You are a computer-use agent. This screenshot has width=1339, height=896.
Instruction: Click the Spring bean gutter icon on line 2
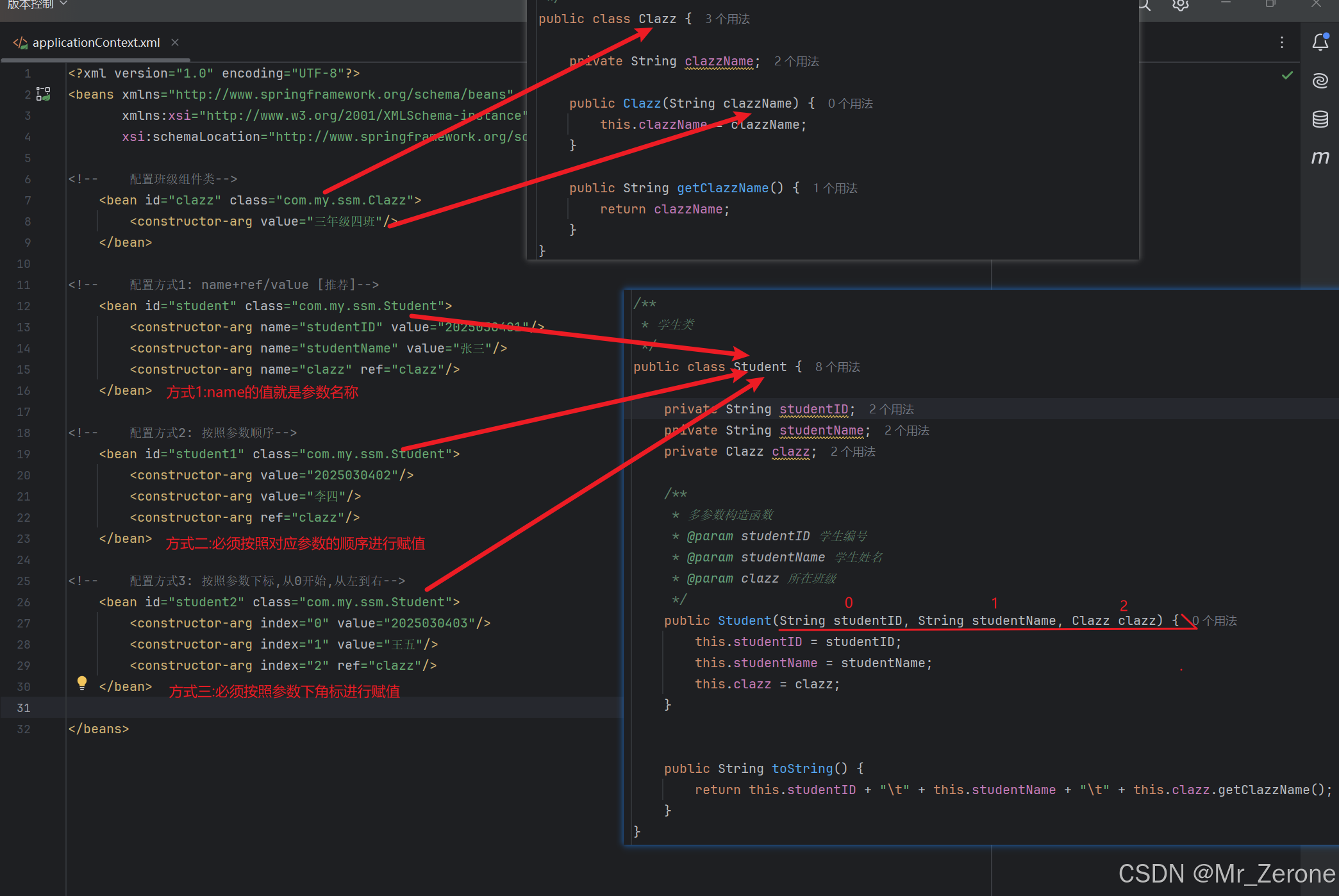tap(43, 94)
